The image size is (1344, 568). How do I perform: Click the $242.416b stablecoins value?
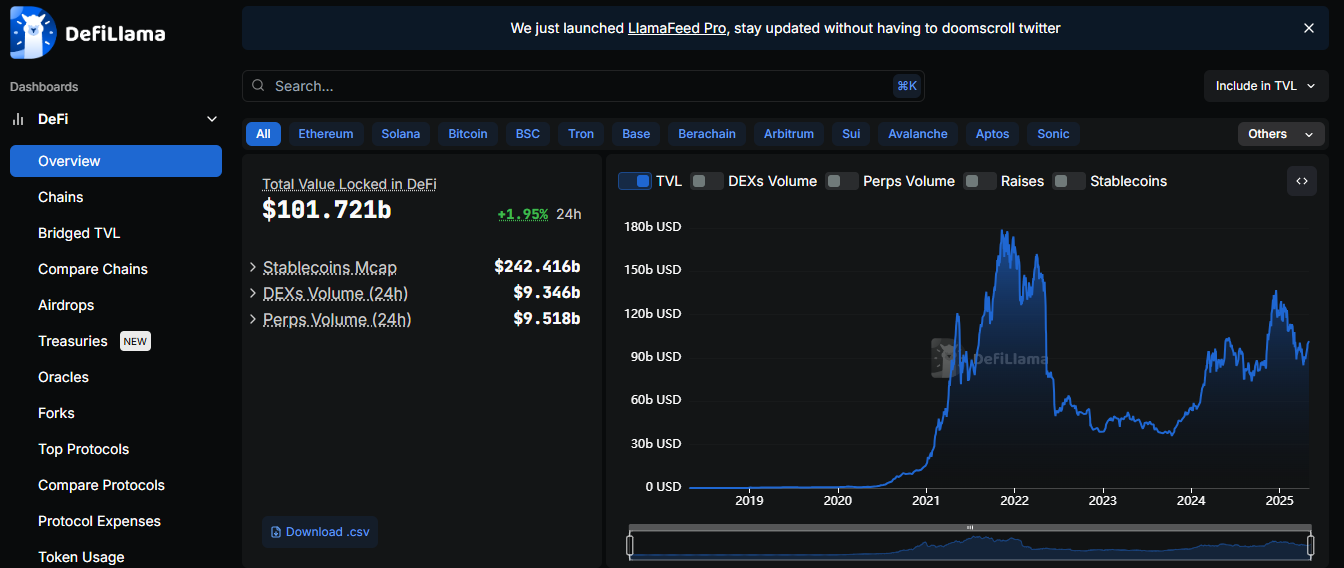pyautogui.click(x=537, y=267)
